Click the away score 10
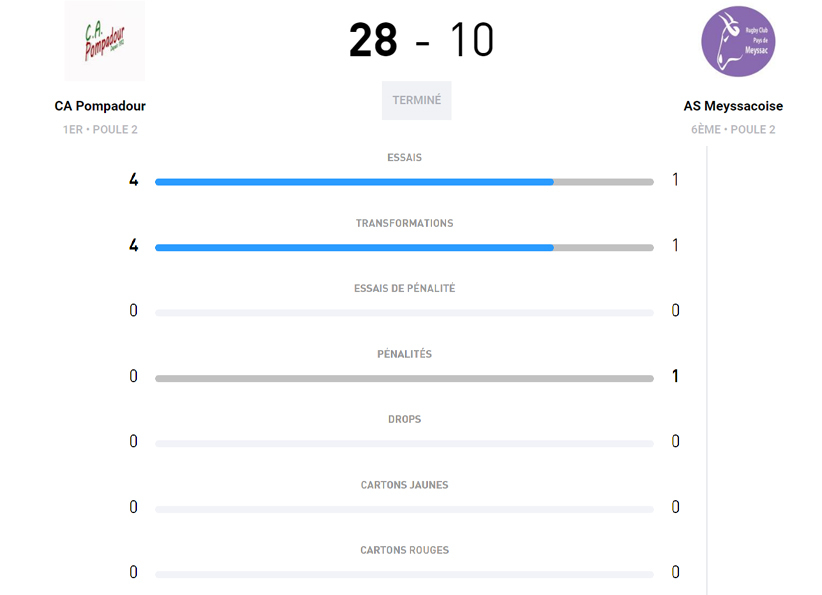 click(x=471, y=41)
